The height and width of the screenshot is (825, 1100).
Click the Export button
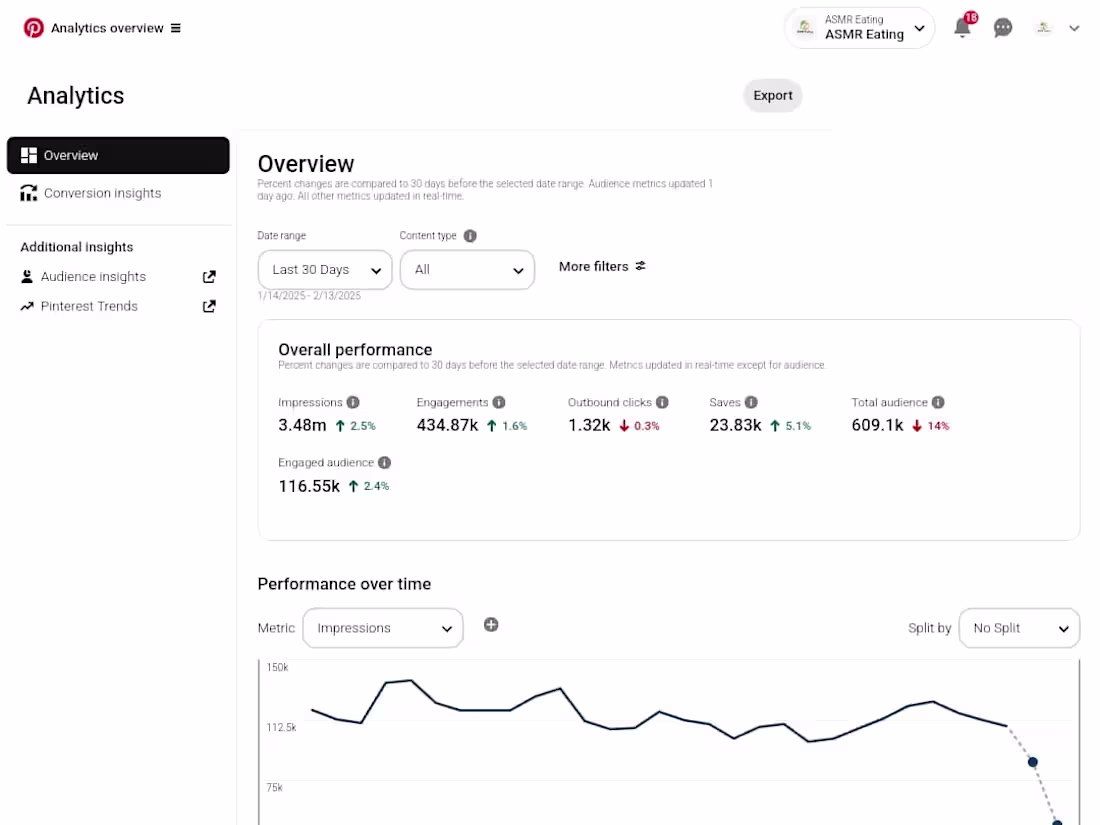pos(772,95)
